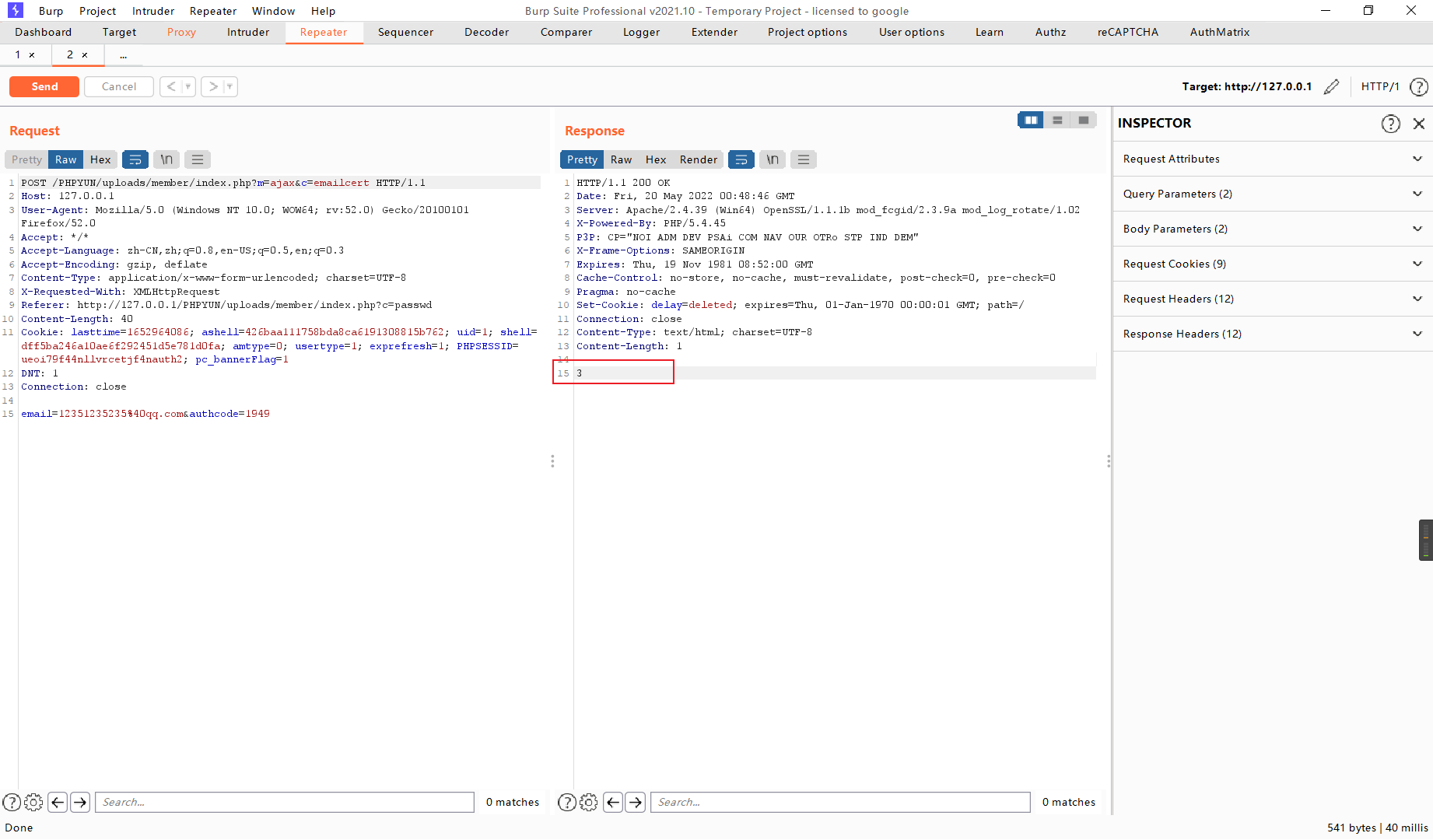Click the gear icon below the Request panel

(33, 802)
